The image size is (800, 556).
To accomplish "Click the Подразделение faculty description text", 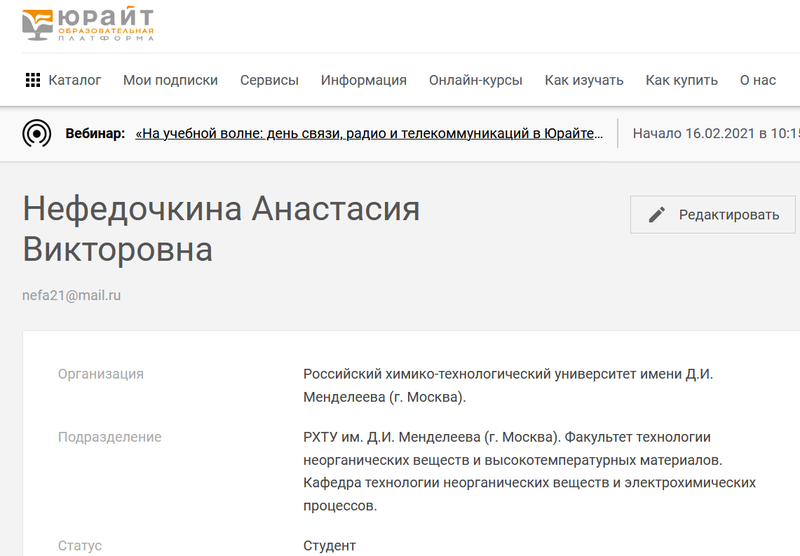I will (528, 471).
